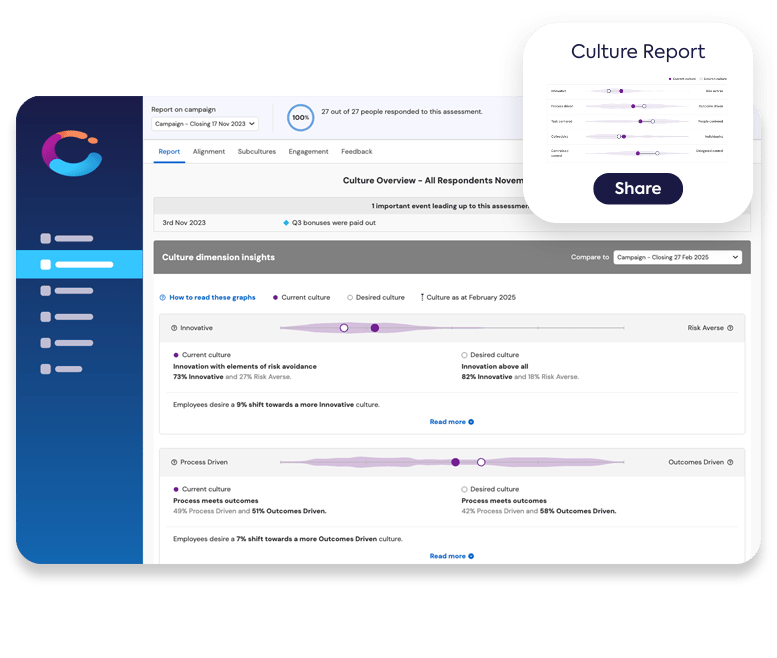This screenshot has height=658, width=777.
Task: Open the third sidebar menu item
Action: tap(67, 291)
